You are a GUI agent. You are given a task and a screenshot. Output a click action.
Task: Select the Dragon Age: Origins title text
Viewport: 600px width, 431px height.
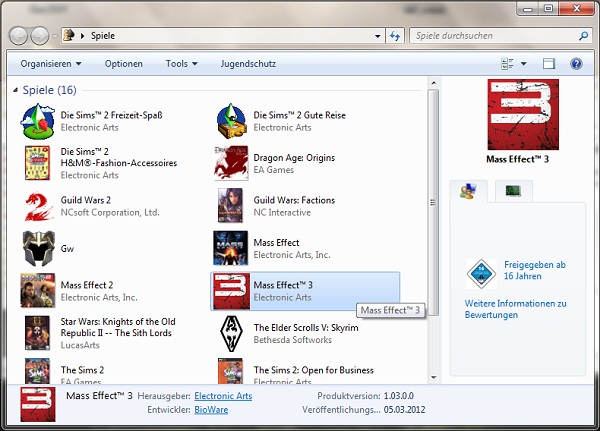294,158
